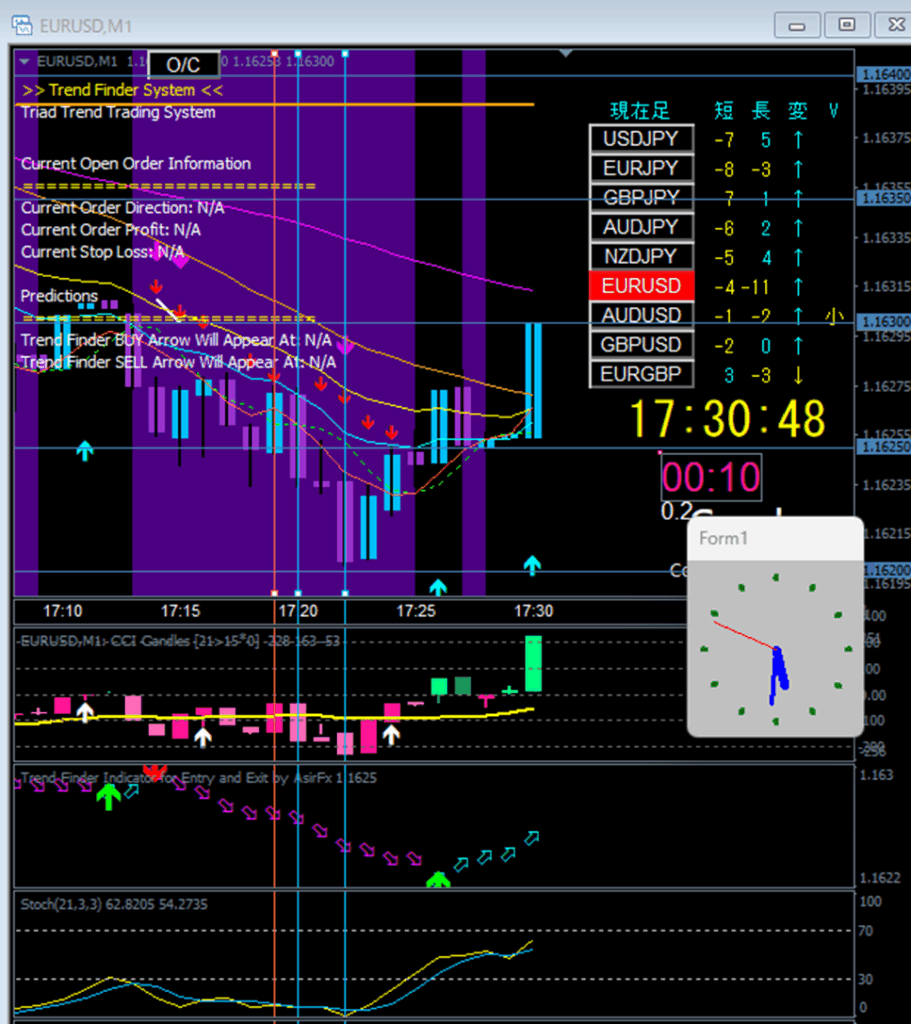Click the green buy arrow at Trend Finder low
The height and width of the screenshot is (1024, 911).
coord(437,880)
